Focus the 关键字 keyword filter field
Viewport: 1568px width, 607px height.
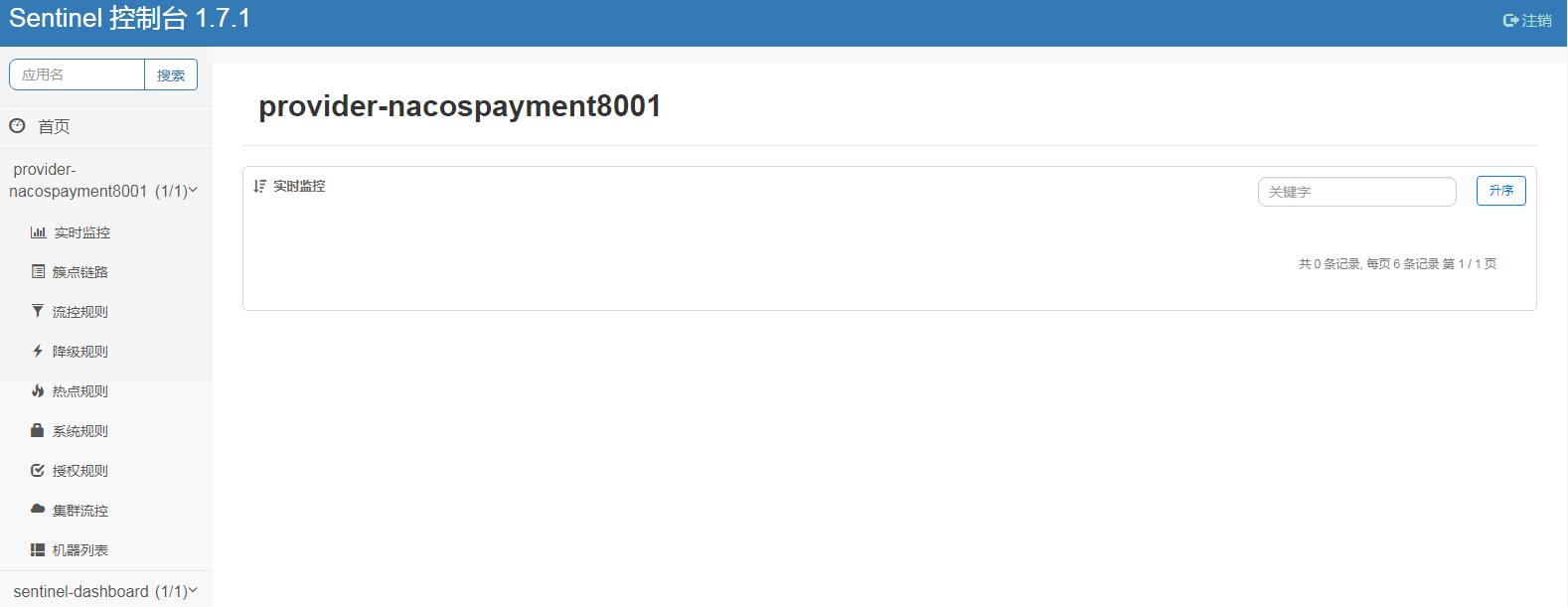click(x=1357, y=192)
